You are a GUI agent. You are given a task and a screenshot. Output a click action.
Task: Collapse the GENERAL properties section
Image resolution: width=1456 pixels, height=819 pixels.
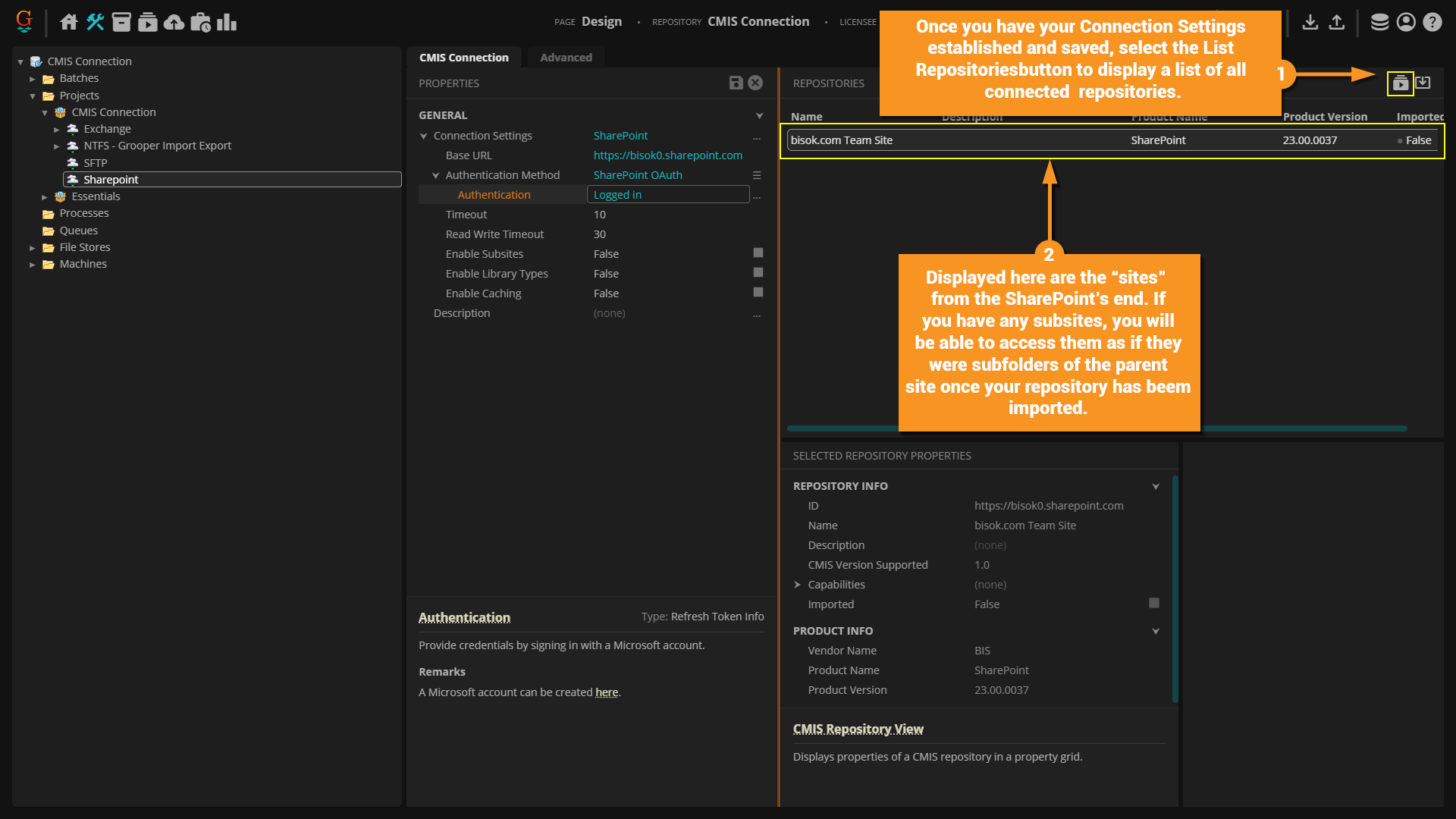[759, 115]
